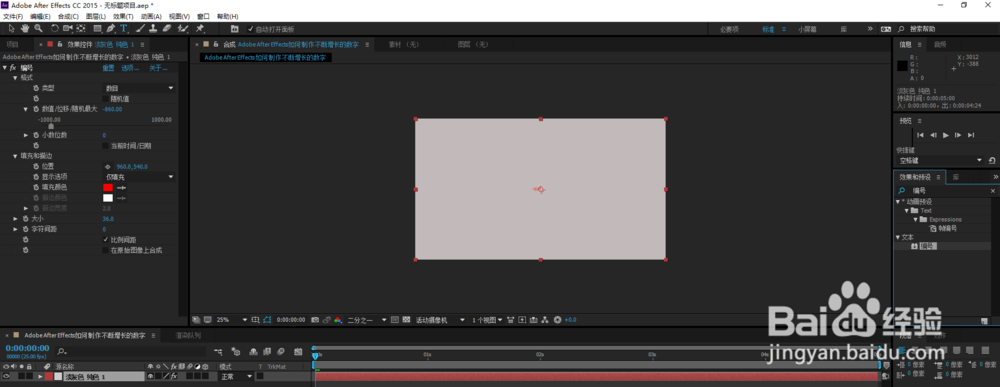This screenshot has width=1000, height=387.
Task: Select the Clone Stamp tool
Action: [153, 29]
